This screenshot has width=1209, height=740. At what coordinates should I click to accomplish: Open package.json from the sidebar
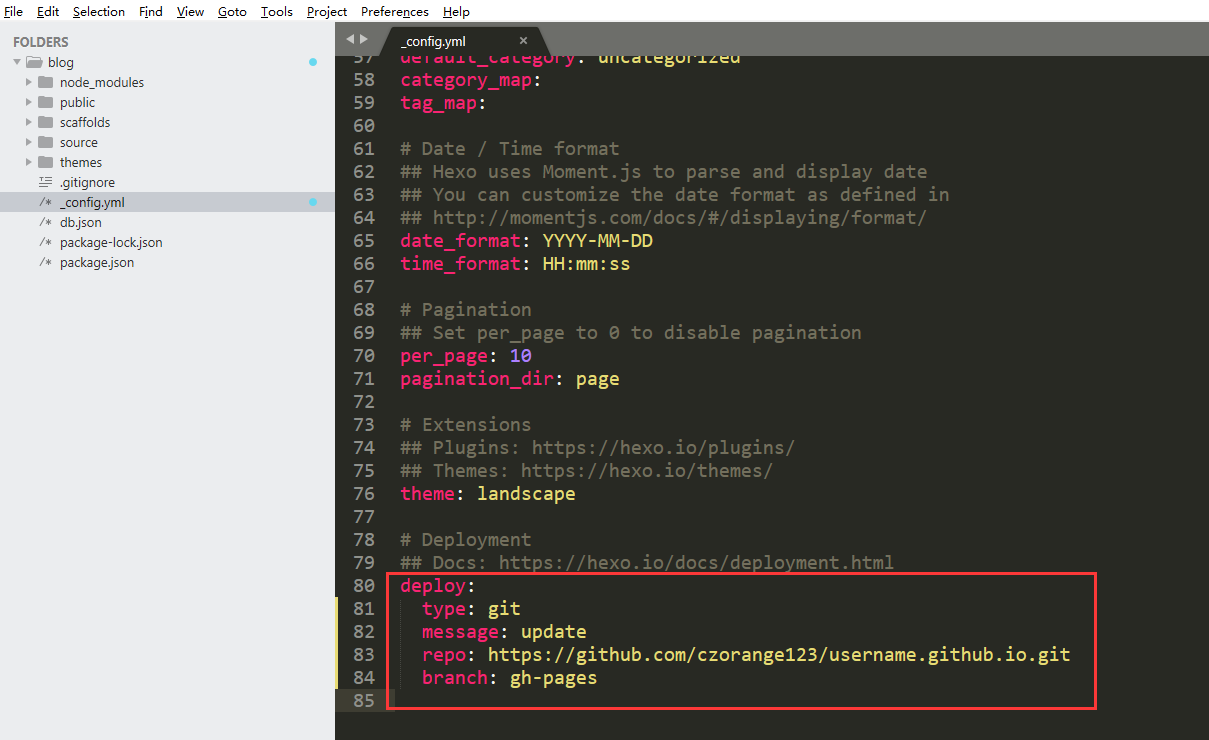pyautogui.click(x=96, y=262)
